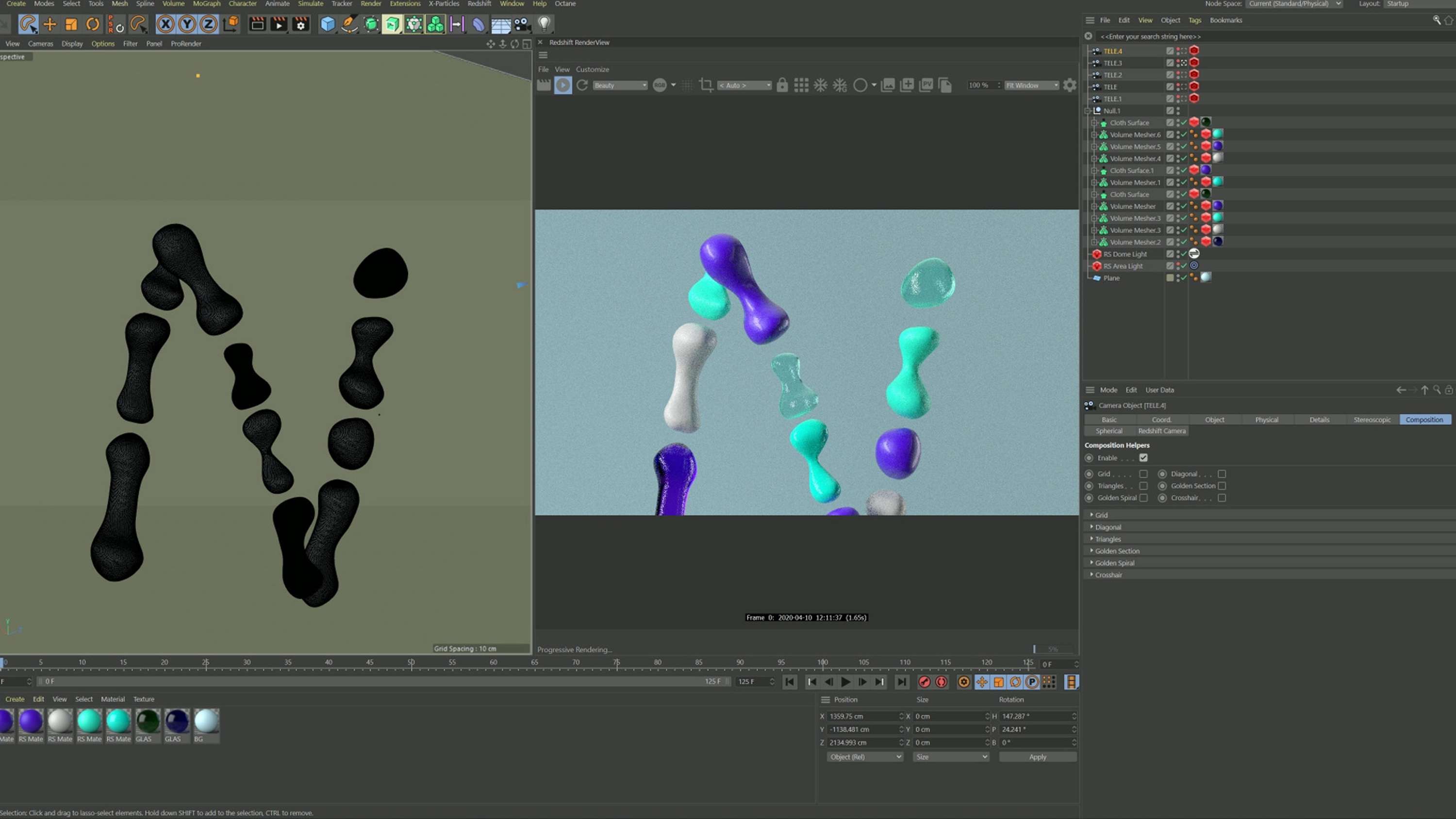Expand the Crosshair settings section
1456x819 pixels.
[1269, 575]
